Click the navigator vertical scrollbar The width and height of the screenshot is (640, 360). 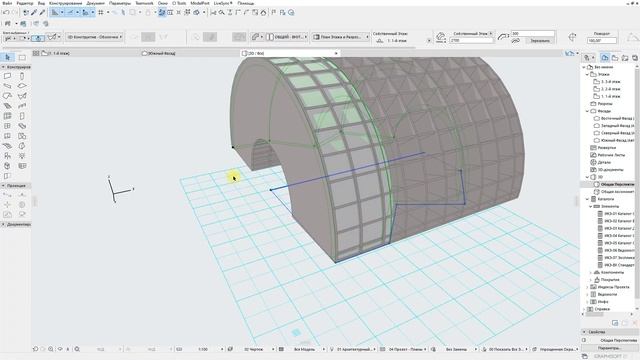pos(638,184)
